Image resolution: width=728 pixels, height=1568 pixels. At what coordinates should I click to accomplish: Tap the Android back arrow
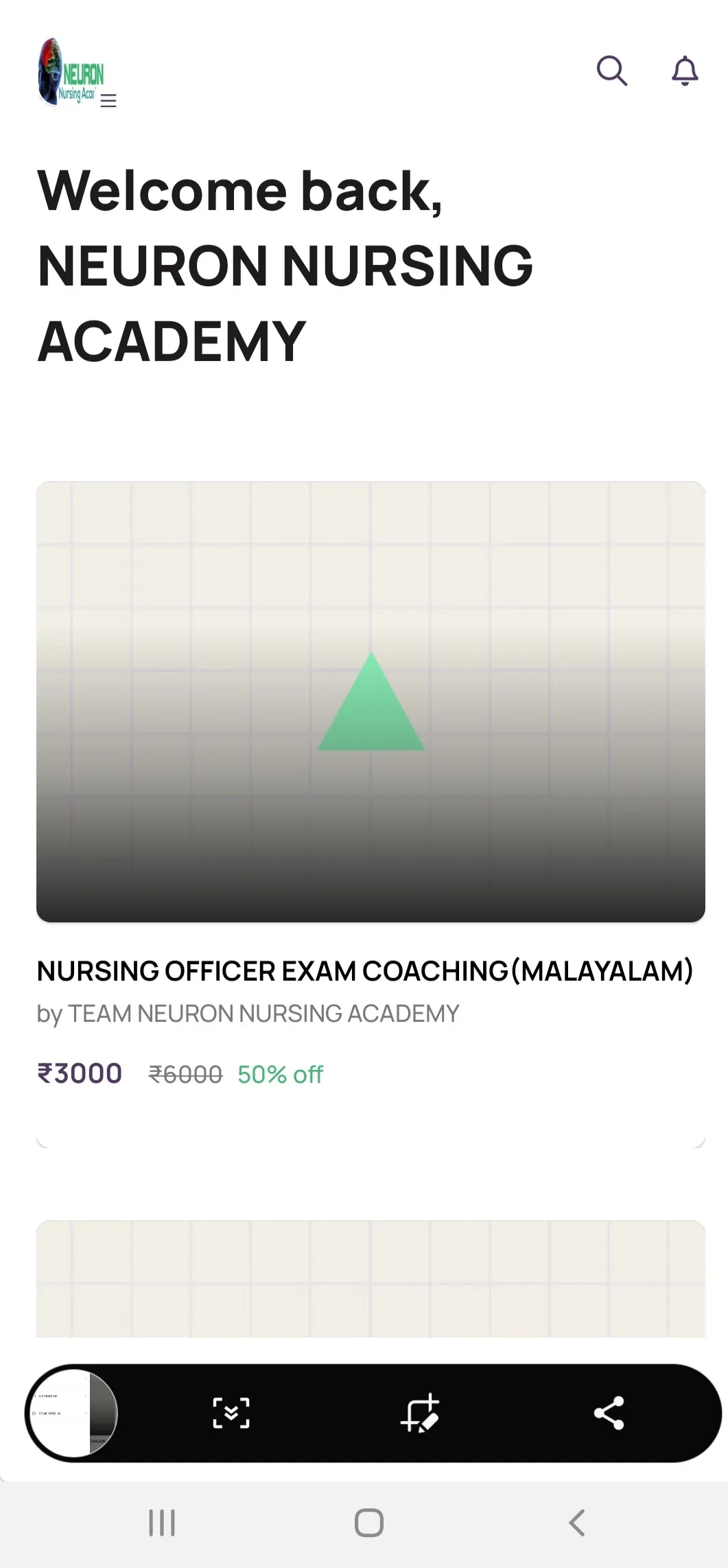(x=577, y=1523)
